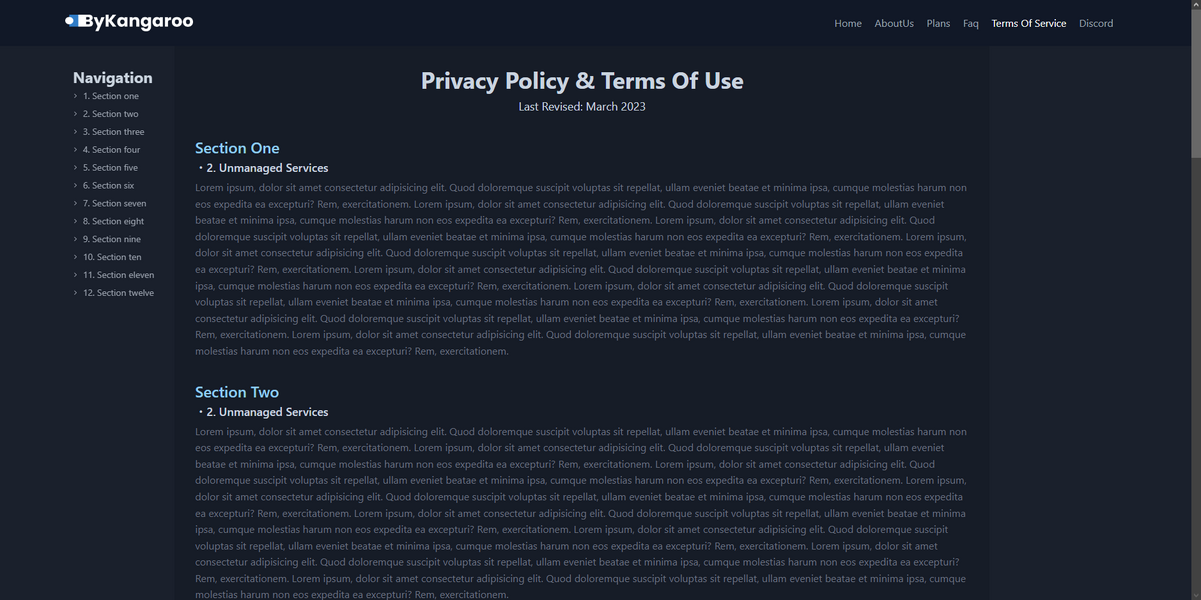
Task: Open 8. Section eight link
Action: tap(113, 221)
